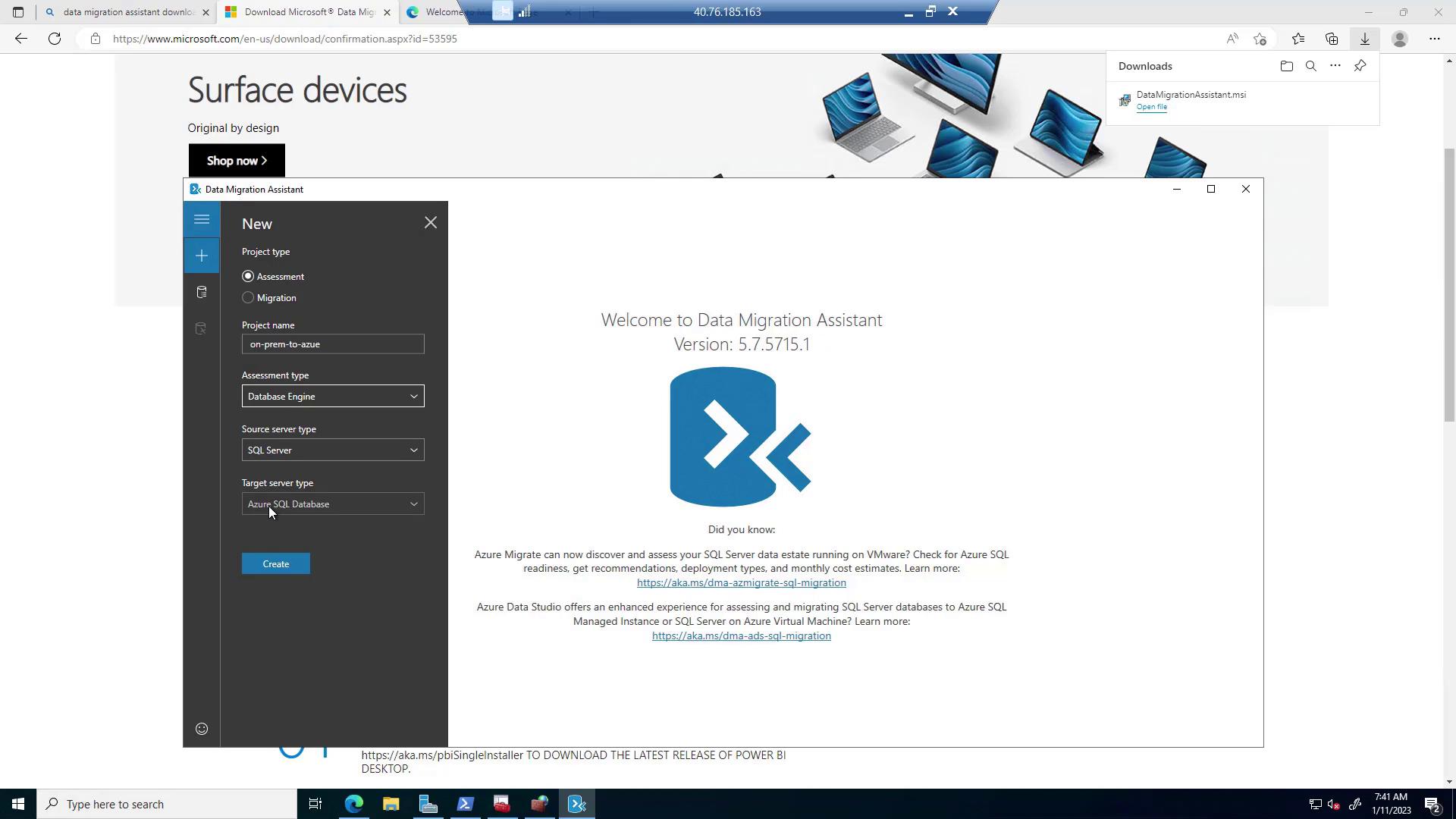Select the Assessment radio button
The image size is (1456, 819).
point(248,277)
